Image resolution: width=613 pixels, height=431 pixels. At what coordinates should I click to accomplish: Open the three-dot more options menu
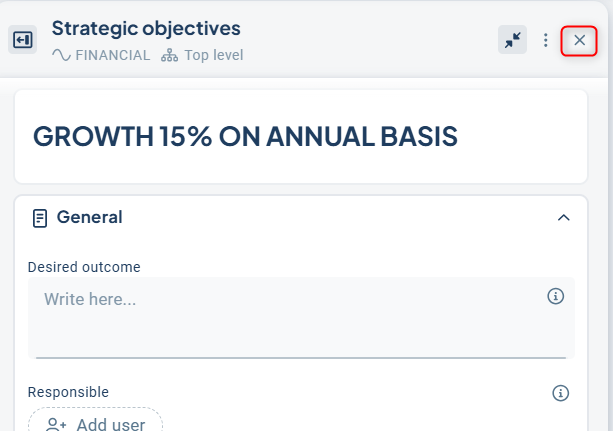click(546, 40)
